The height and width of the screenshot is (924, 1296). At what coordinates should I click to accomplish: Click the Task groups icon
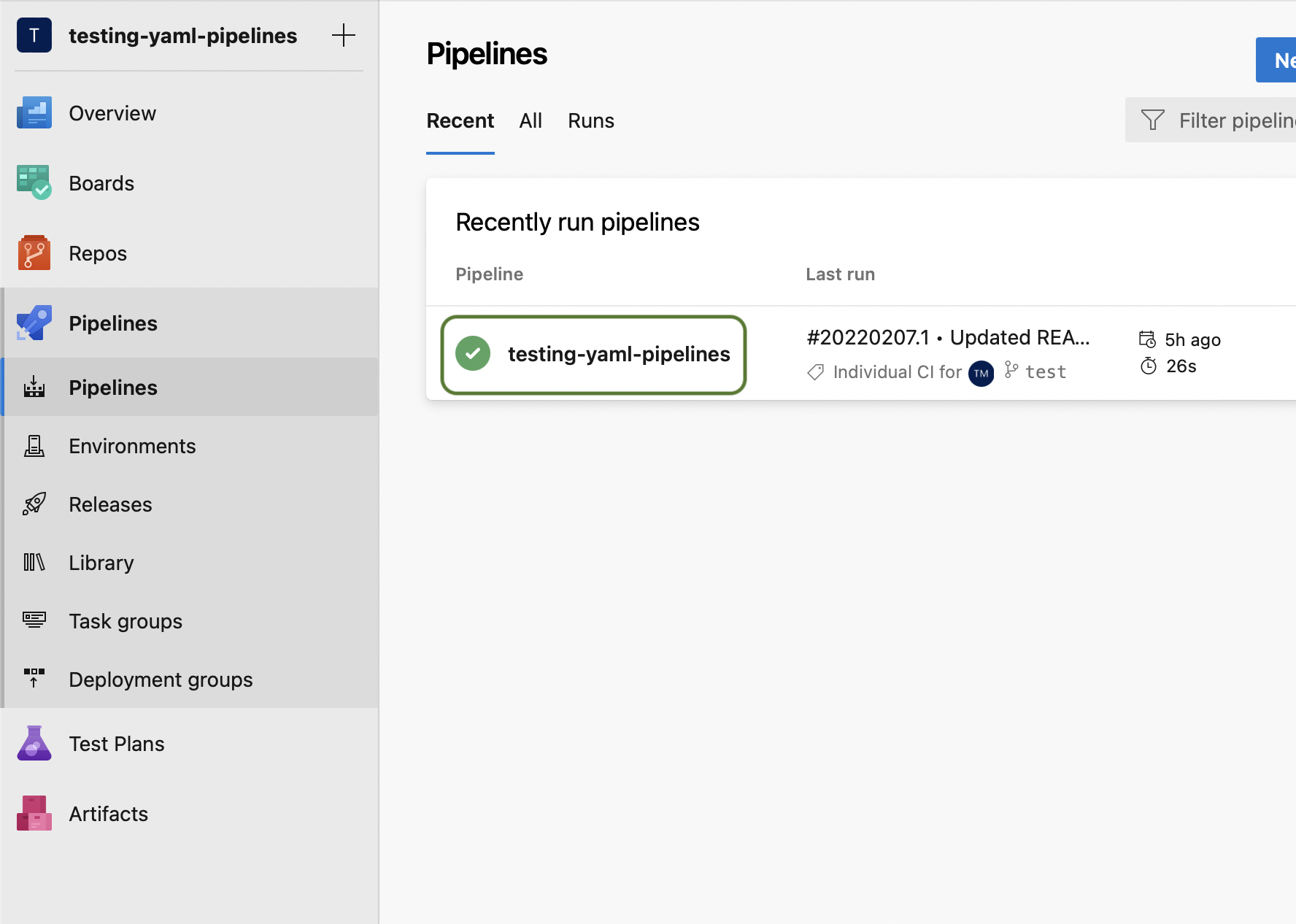click(x=34, y=620)
